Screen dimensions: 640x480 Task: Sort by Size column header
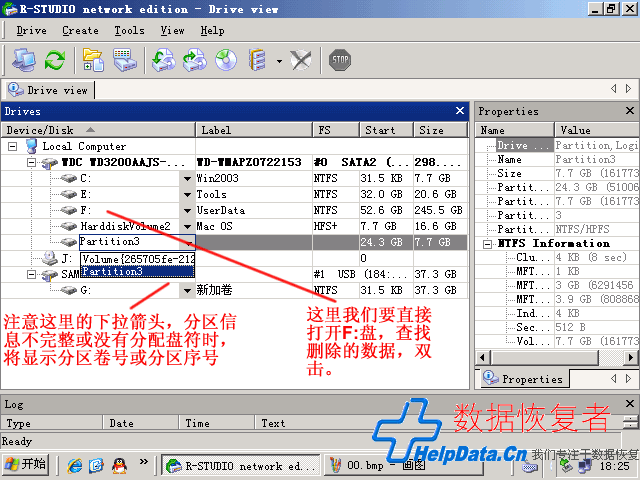tap(440, 130)
